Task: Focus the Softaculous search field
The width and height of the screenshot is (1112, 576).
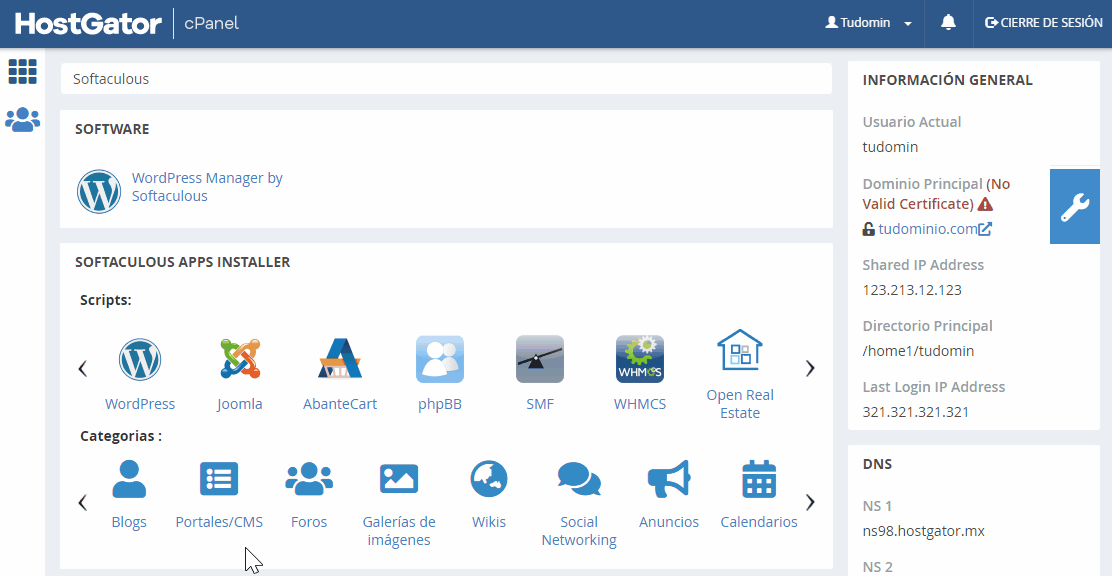Action: coord(446,79)
